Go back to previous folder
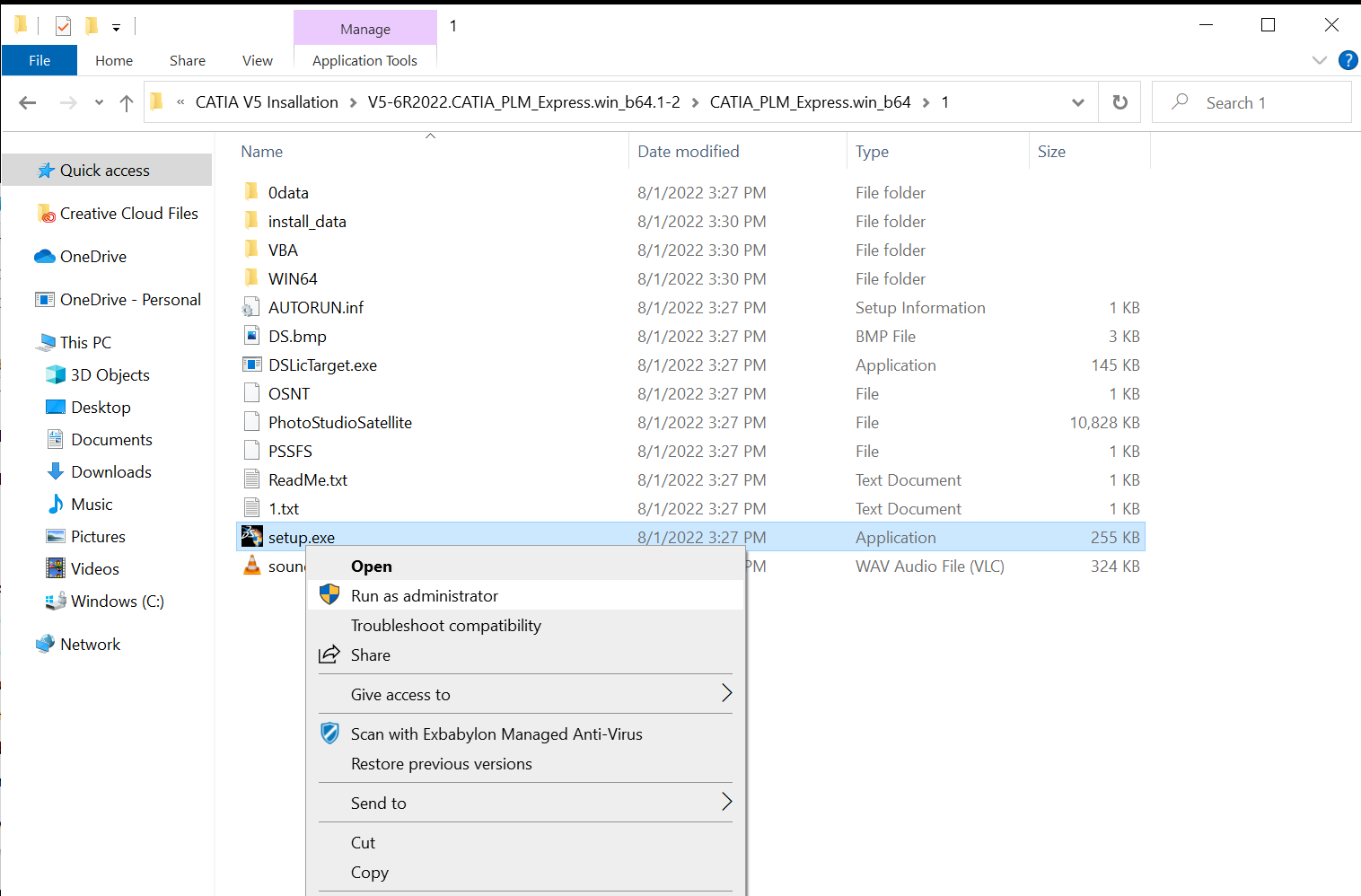Screen dimensions: 1361x896 tap(28, 102)
